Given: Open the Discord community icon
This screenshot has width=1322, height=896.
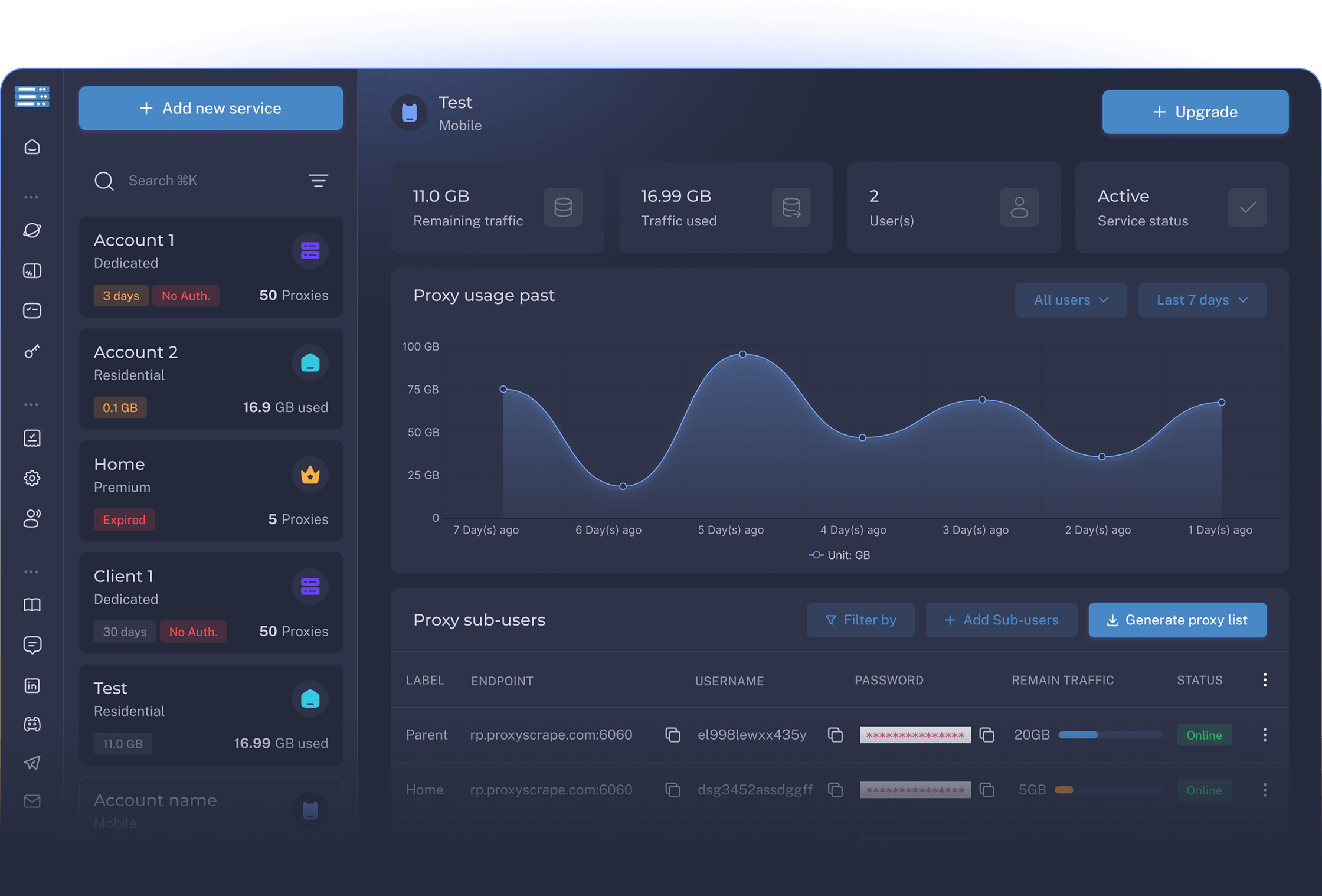Looking at the screenshot, I should 32,724.
